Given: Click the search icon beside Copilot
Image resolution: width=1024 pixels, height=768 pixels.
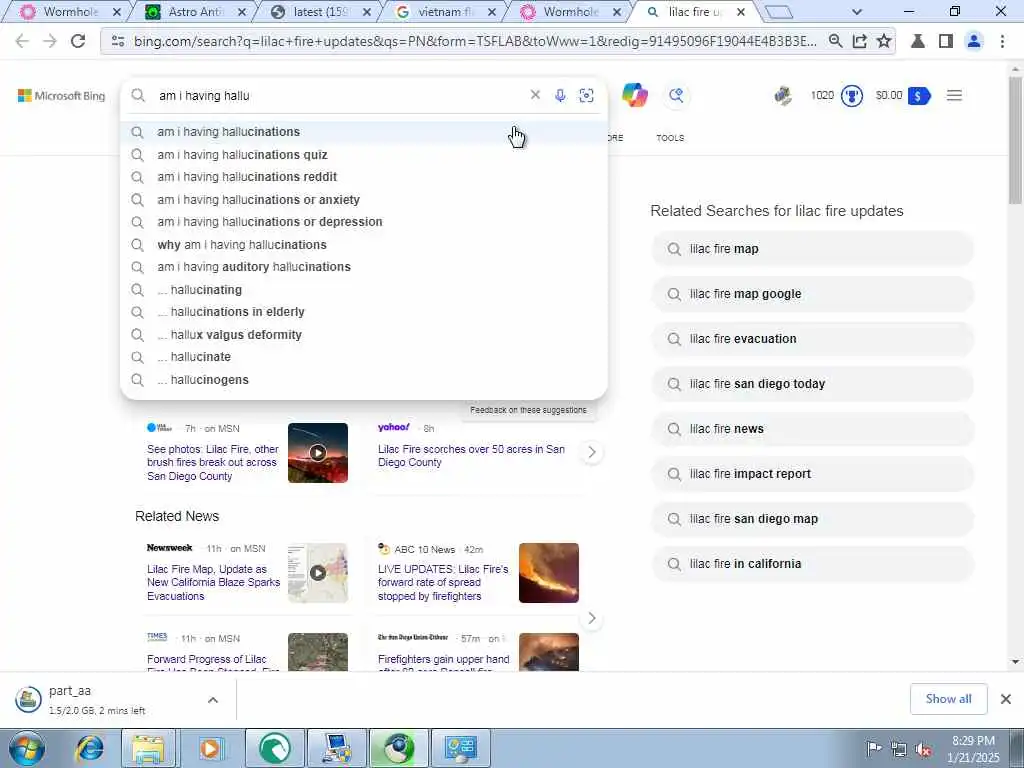Looking at the screenshot, I should tap(676, 95).
